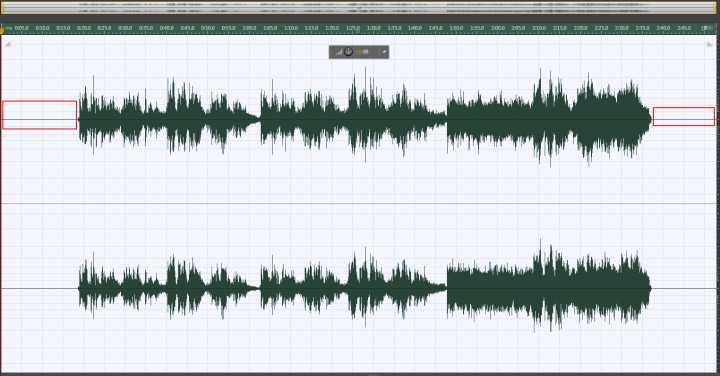The height and width of the screenshot is (376, 720).
Task: Open the time format icon at the ruler's right end
Action: (x=707, y=28)
